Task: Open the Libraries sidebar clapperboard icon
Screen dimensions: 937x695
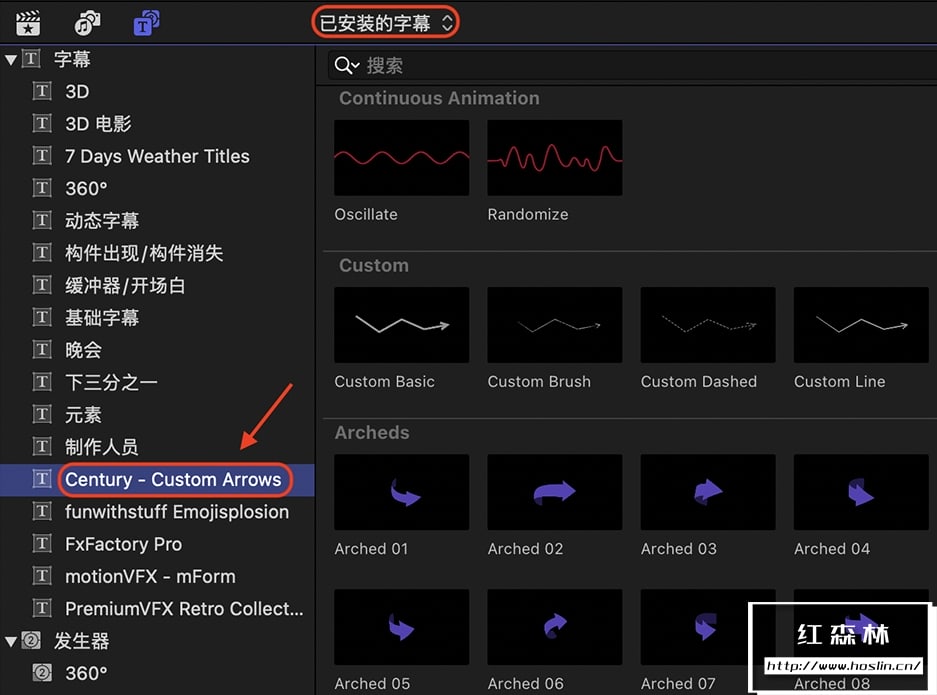Action: pyautogui.click(x=28, y=23)
